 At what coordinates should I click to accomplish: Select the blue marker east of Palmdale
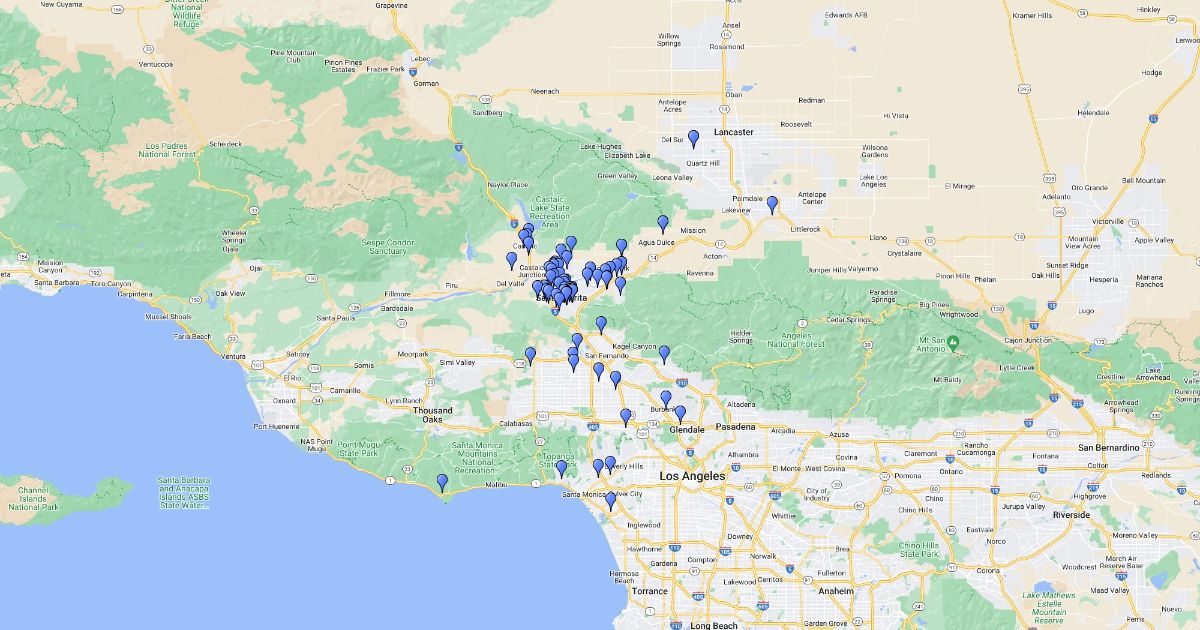coord(772,205)
